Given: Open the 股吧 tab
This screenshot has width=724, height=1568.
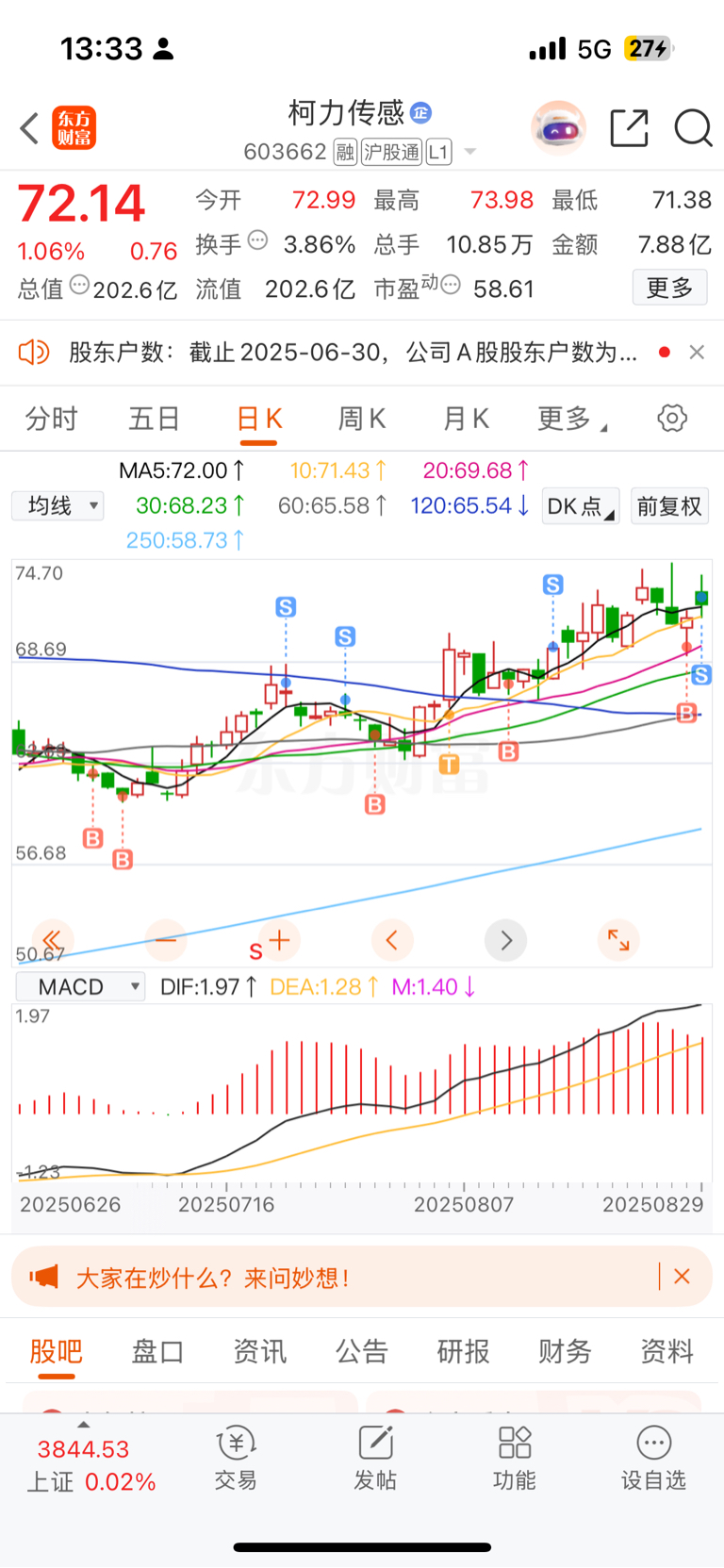Looking at the screenshot, I should (x=57, y=1351).
